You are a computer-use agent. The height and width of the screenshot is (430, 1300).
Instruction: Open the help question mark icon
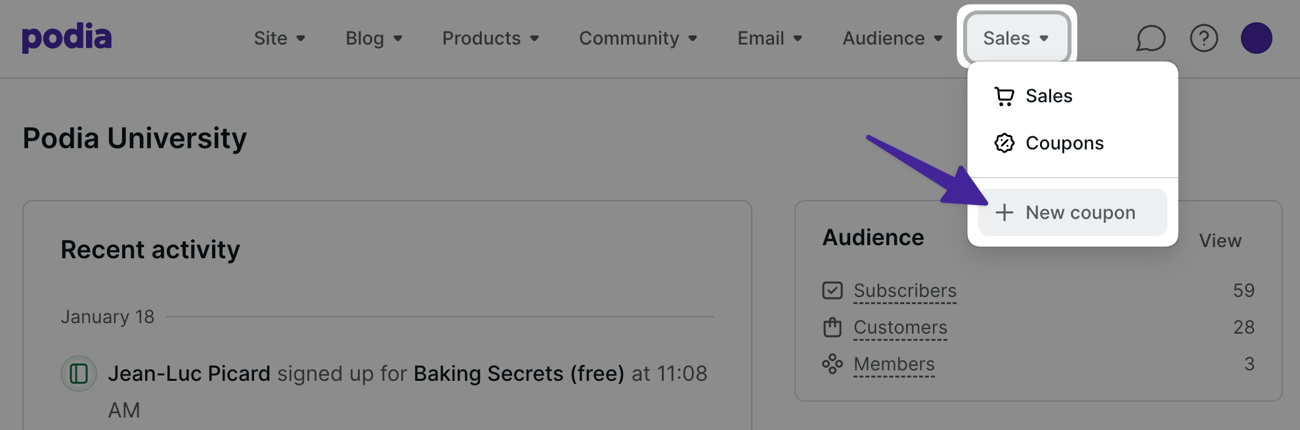click(1204, 38)
